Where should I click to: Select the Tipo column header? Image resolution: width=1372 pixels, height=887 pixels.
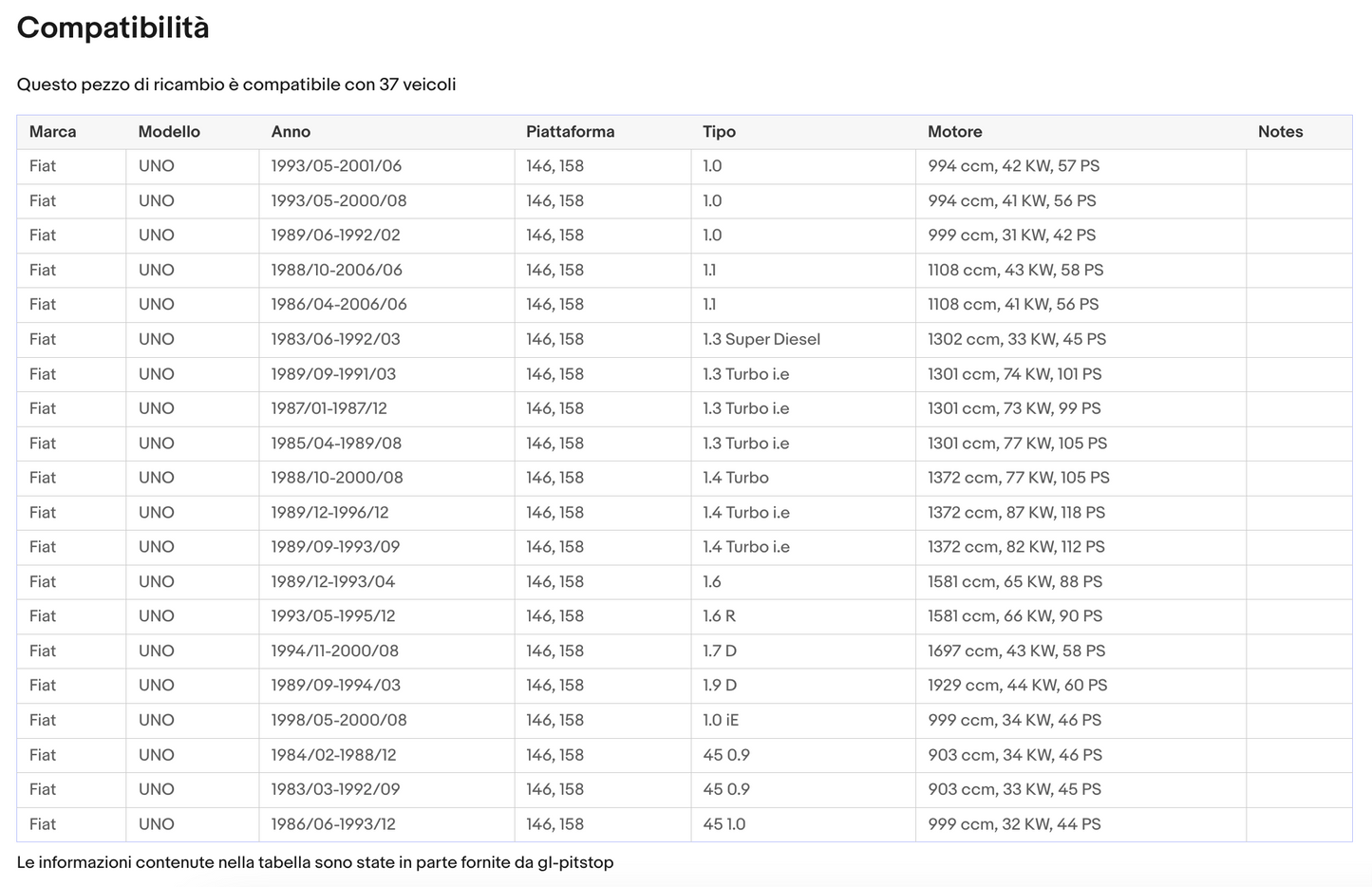719,132
